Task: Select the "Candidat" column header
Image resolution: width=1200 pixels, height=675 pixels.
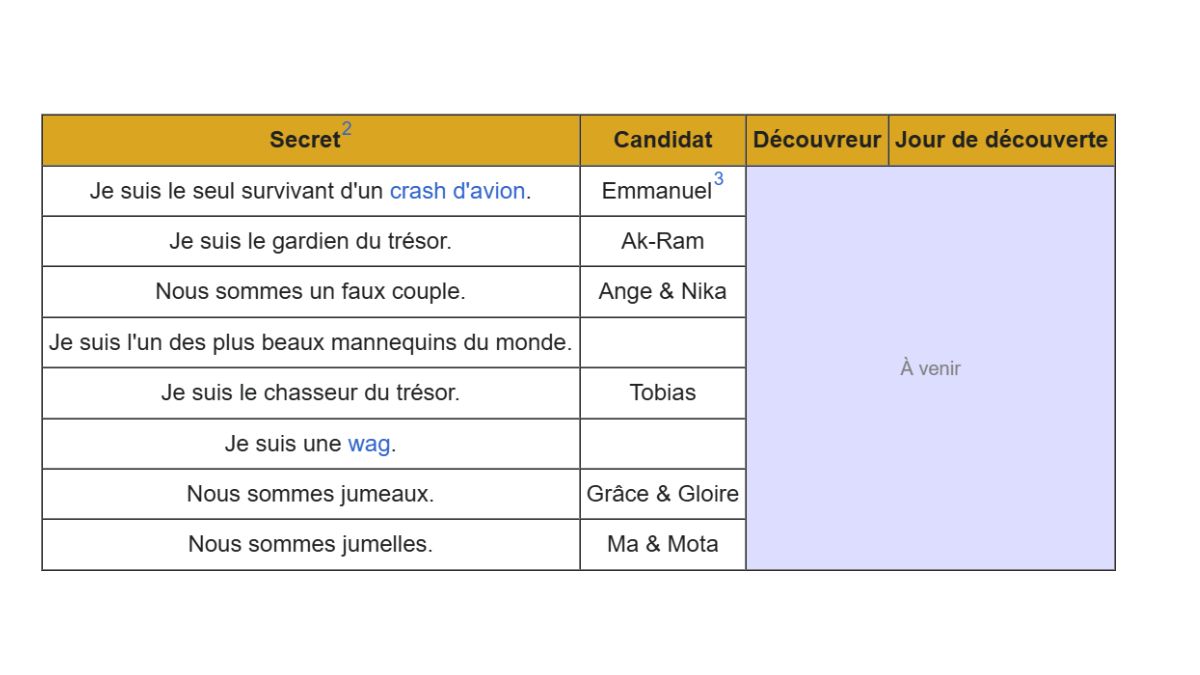Action: tap(663, 140)
